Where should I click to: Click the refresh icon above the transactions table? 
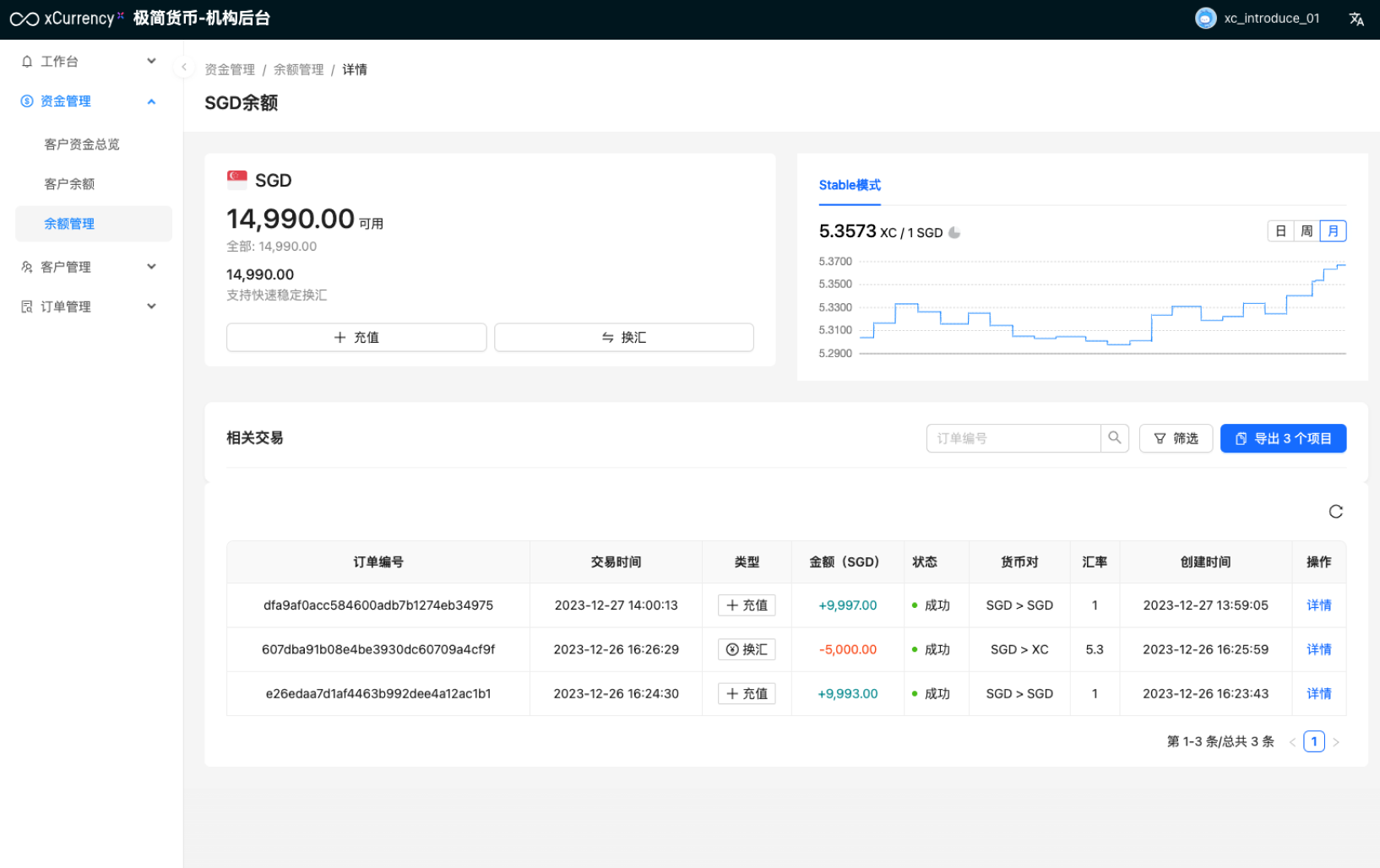pyautogui.click(x=1335, y=512)
